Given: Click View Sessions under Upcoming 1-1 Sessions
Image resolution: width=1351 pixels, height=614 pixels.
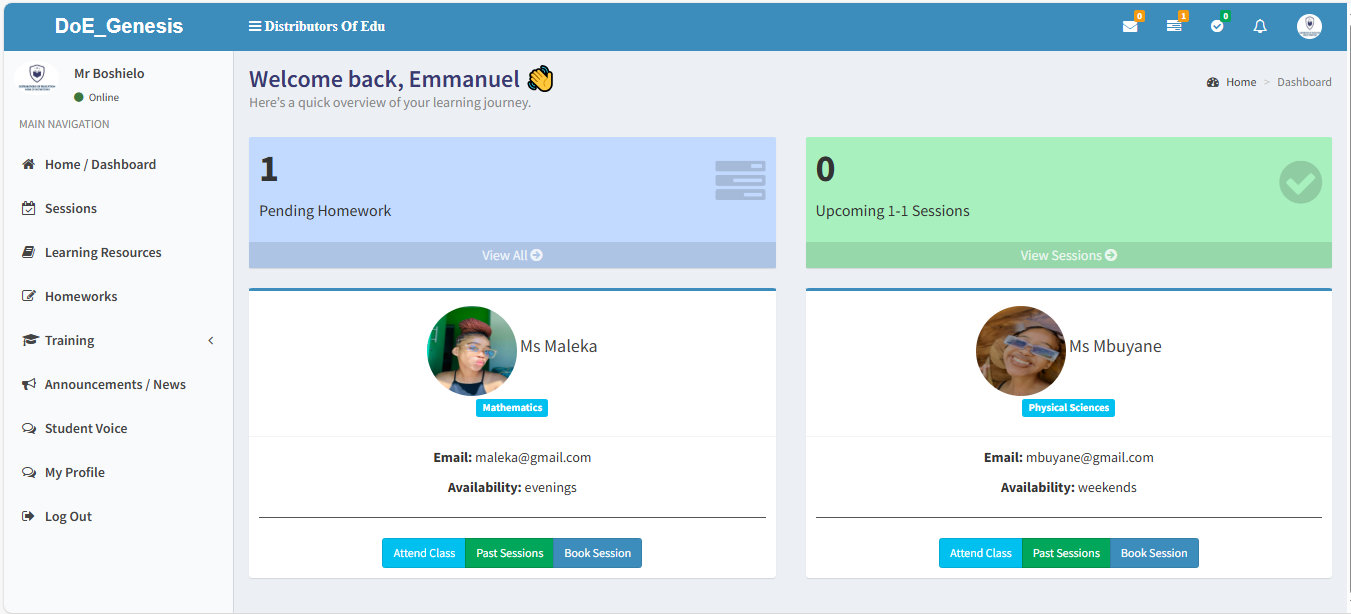Looking at the screenshot, I should click(1068, 255).
